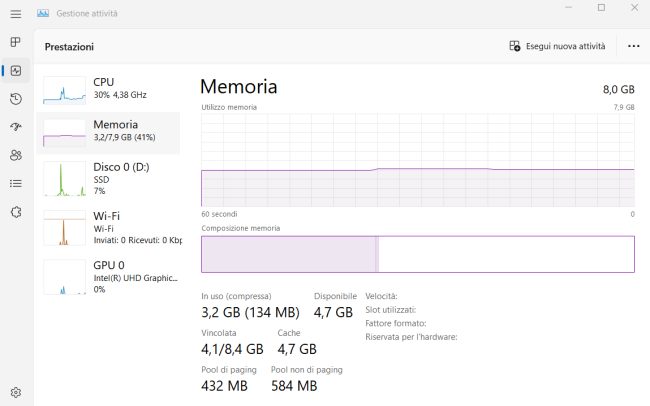Select the CPU performance entry

point(109,90)
